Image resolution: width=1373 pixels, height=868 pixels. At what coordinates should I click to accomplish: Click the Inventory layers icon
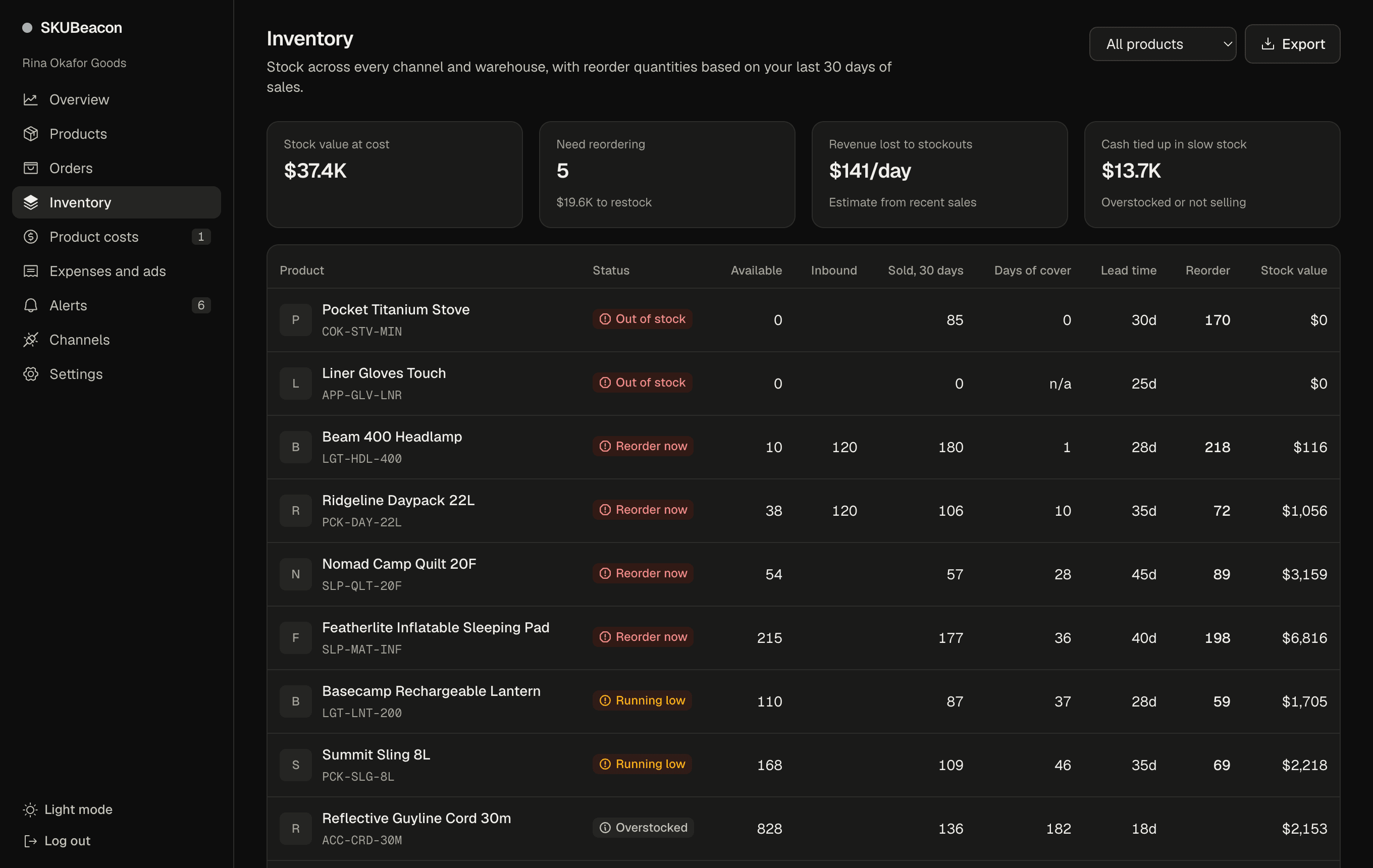coord(31,202)
